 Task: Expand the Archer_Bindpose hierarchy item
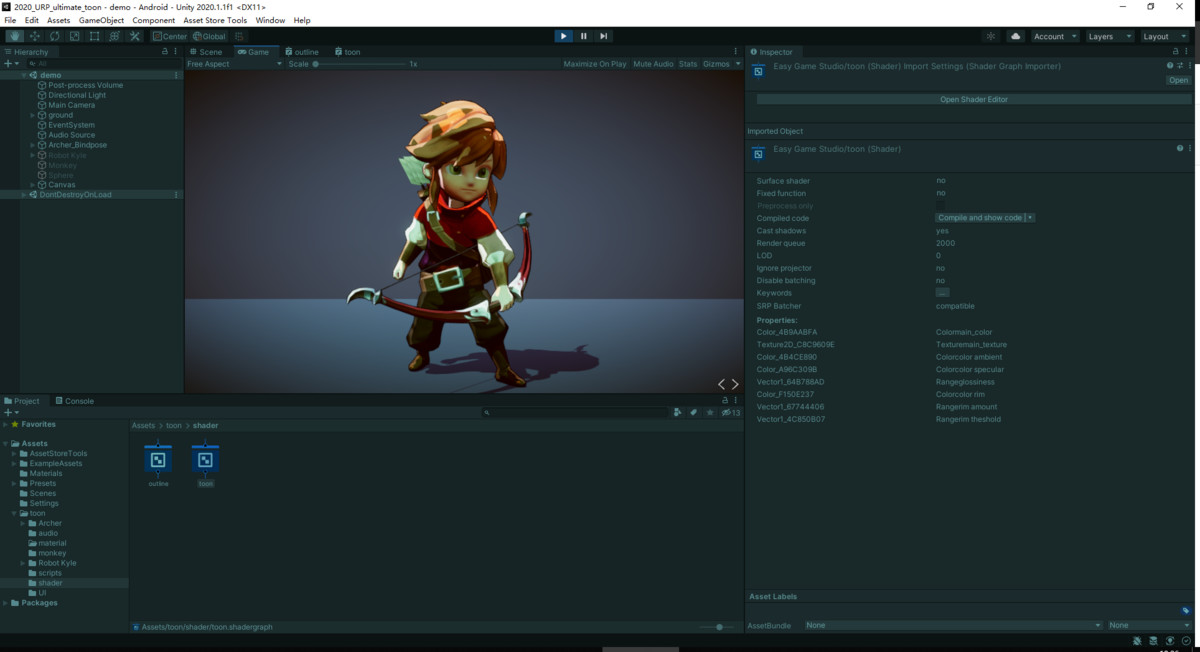coord(33,145)
